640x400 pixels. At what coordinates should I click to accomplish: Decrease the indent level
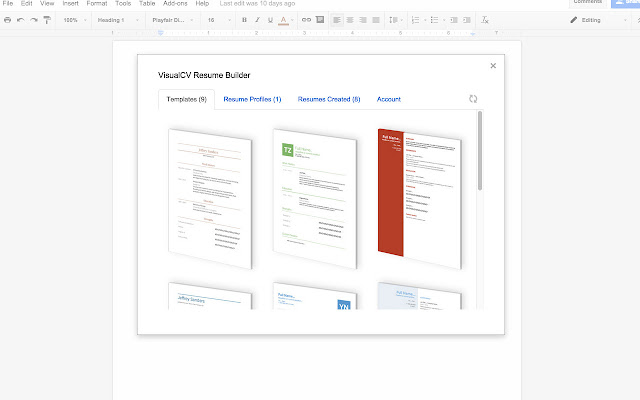click(453, 20)
